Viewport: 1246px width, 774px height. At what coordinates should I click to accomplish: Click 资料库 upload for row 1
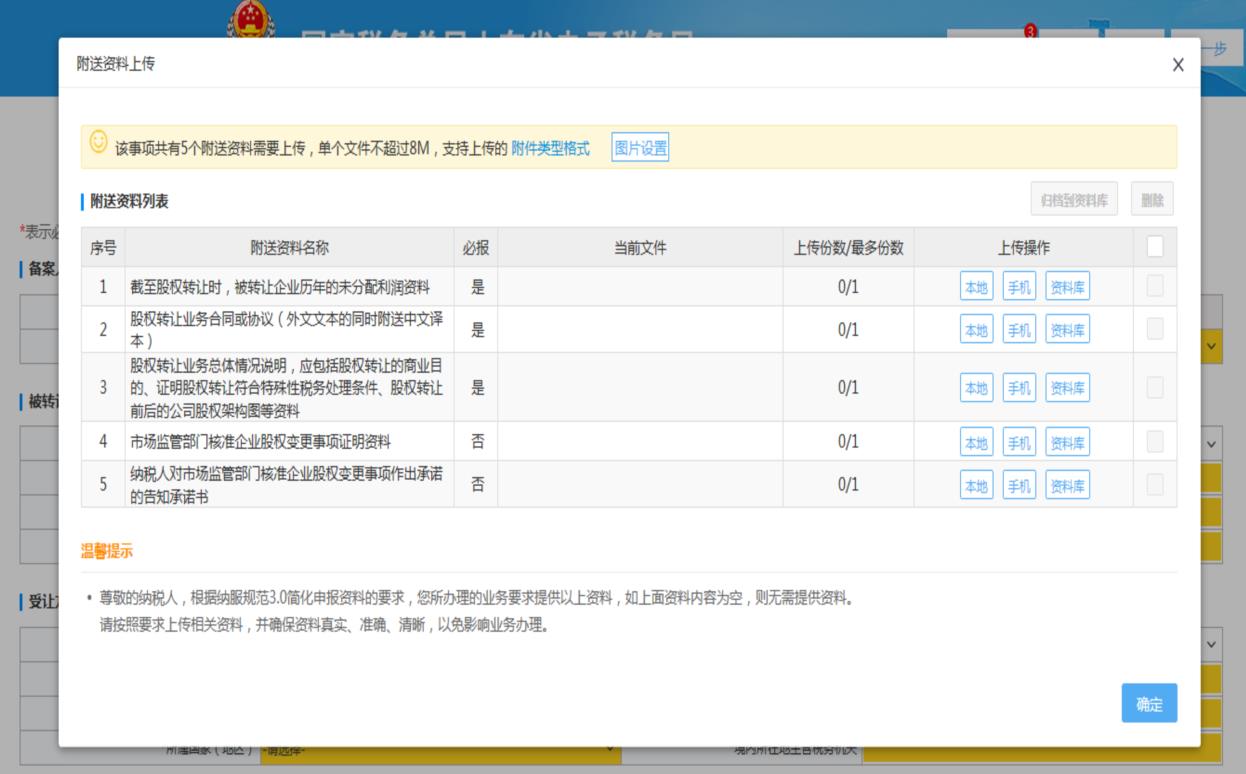1067,288
